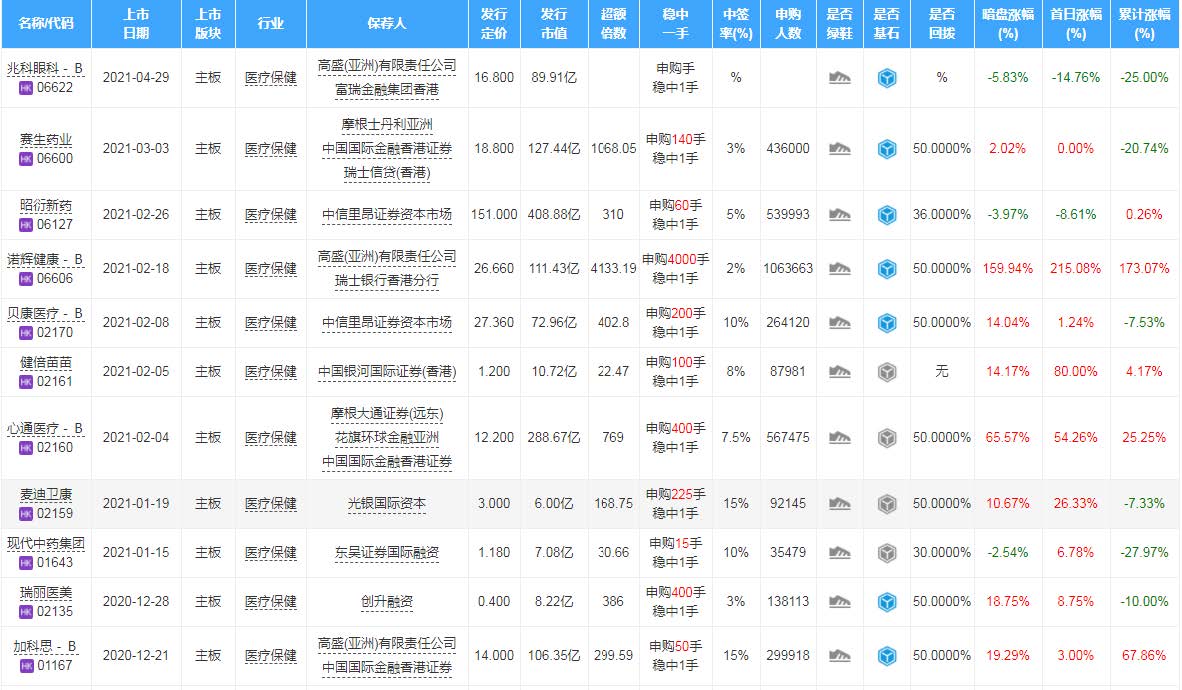This screenshot has height=690, width=1182.
Task: Open sponsor link 创升融资
Action: coord(387,602)
